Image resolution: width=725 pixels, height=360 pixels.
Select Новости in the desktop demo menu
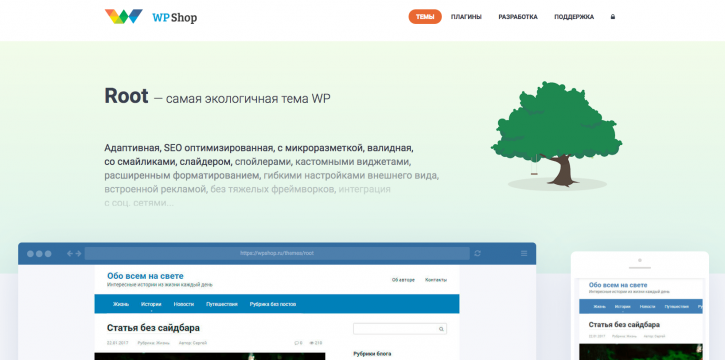pos(184,305)
